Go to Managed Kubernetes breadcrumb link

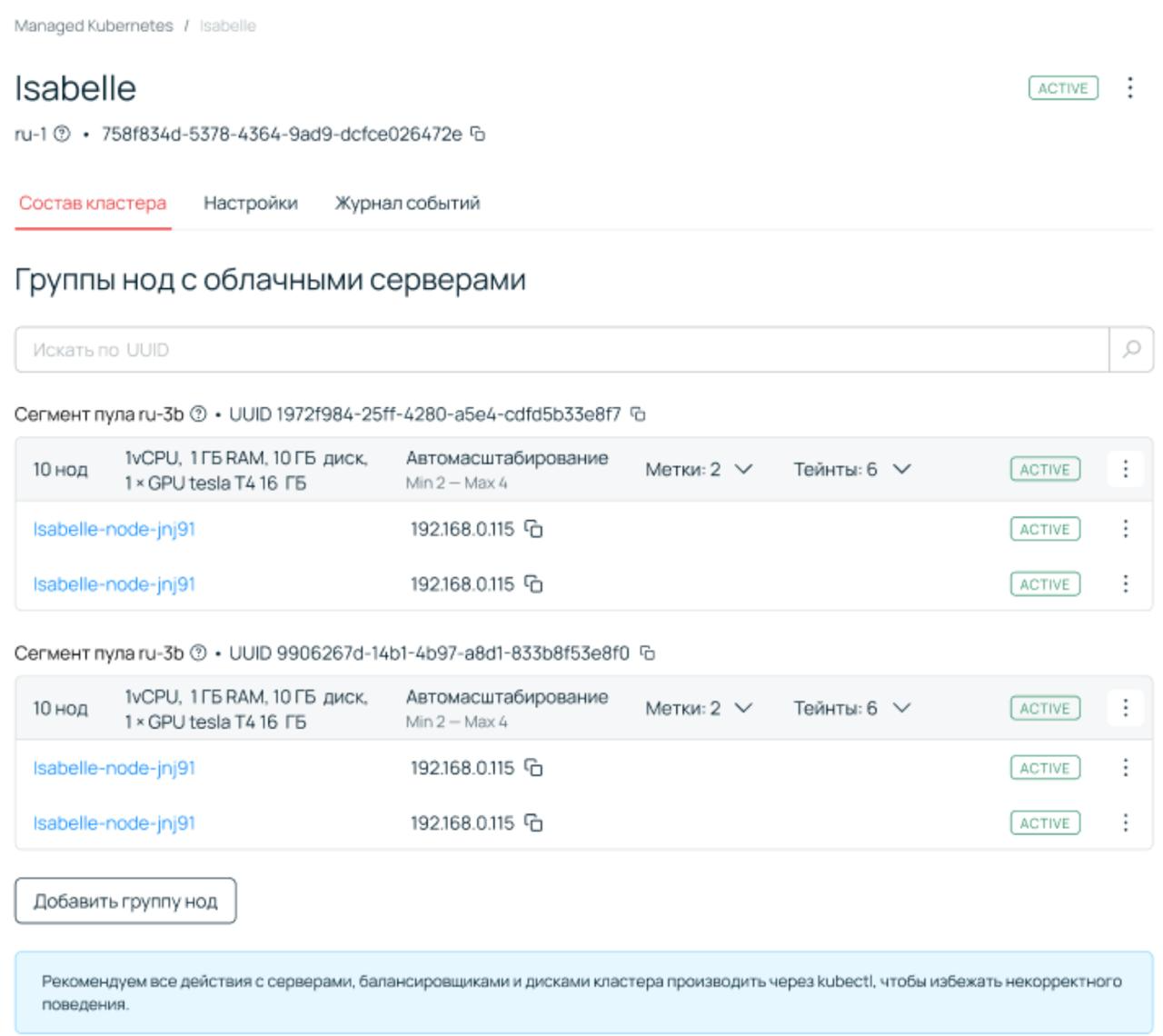point(94,26)
